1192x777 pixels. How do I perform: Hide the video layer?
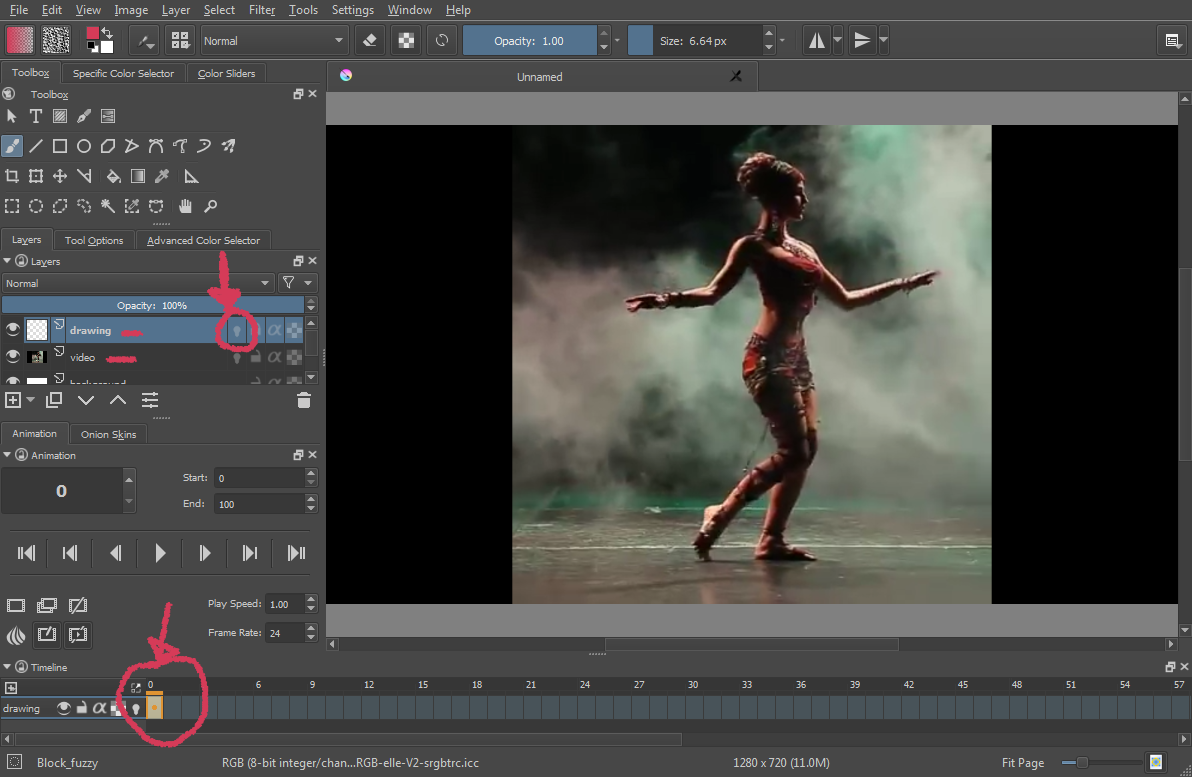(13, 357)
